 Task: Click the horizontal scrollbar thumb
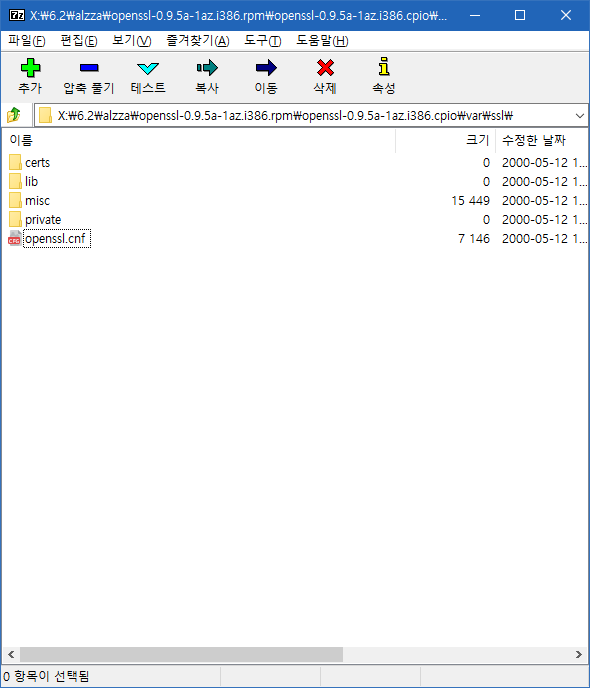pos(182,655)
